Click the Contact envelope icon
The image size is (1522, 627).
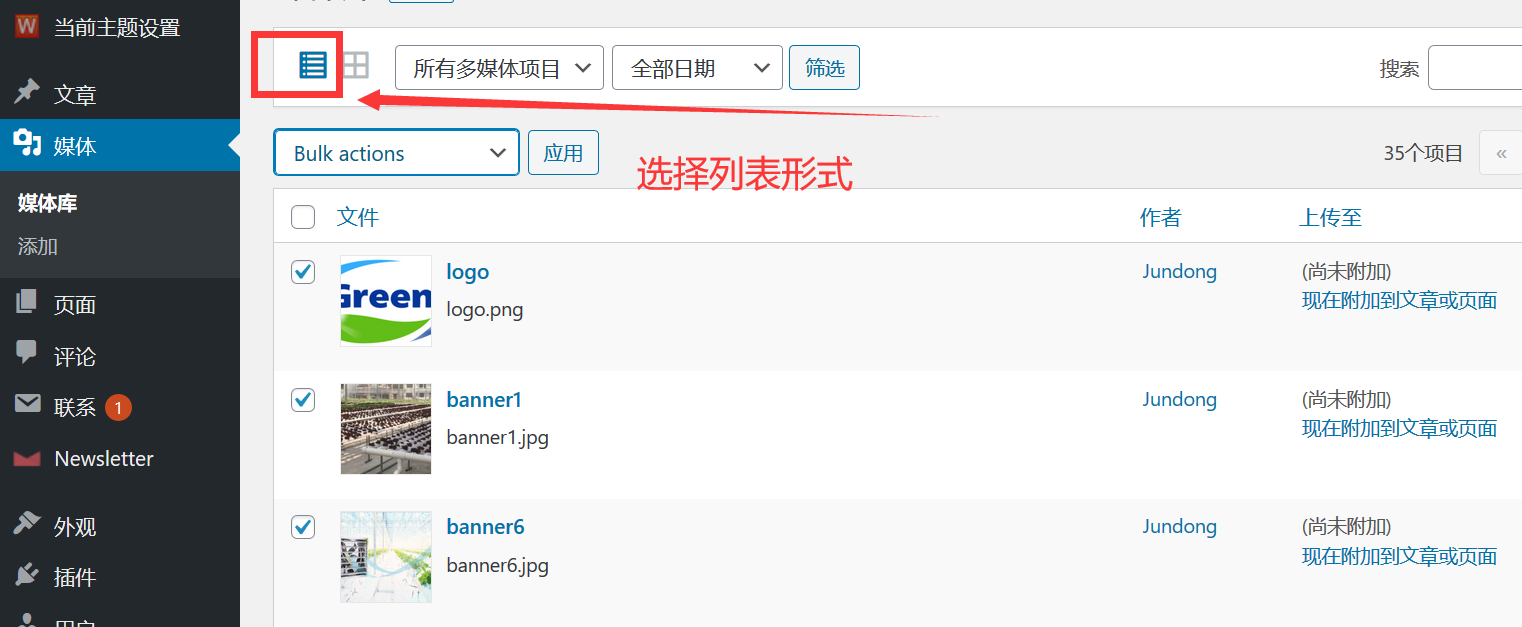(27, 406)
